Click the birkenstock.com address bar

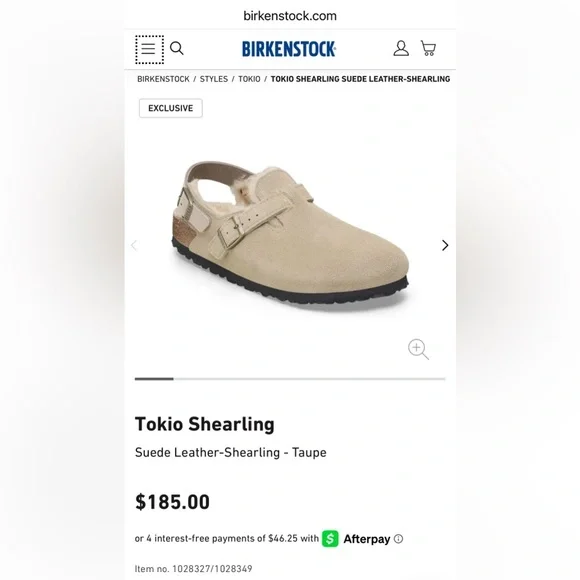pos(290,16)
